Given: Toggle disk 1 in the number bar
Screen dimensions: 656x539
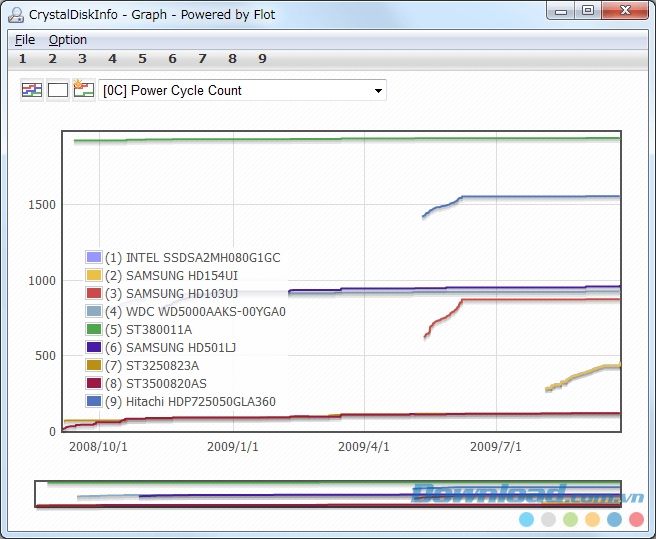Looking at the screenshot, I should [x=23, y=59].
